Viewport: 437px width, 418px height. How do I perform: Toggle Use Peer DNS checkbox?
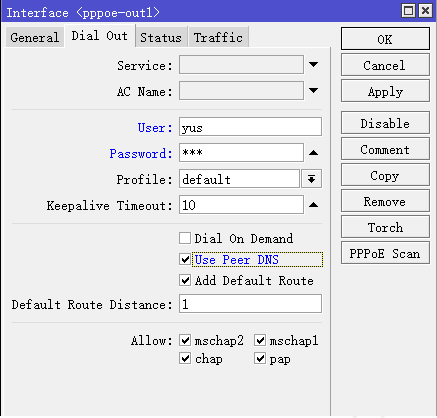(185, 259)
